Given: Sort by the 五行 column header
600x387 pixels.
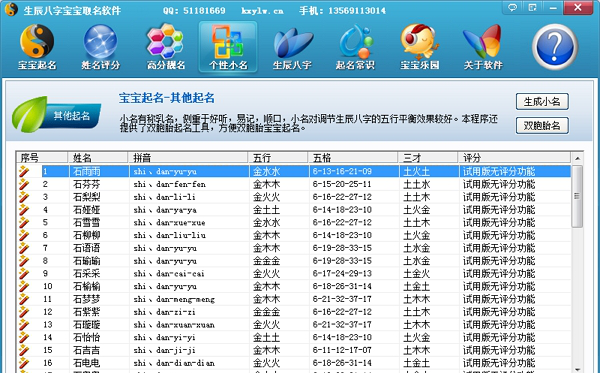Looking at the screenshot, I should point(278,157).
